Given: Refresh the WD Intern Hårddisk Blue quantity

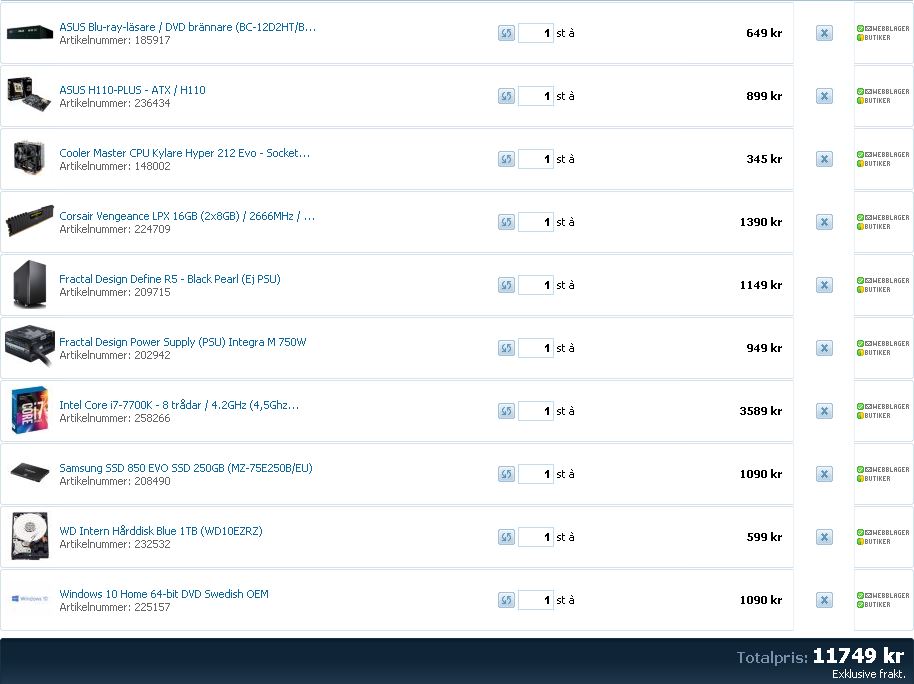Looking at the screenshot, I should [x=506, y=537].
